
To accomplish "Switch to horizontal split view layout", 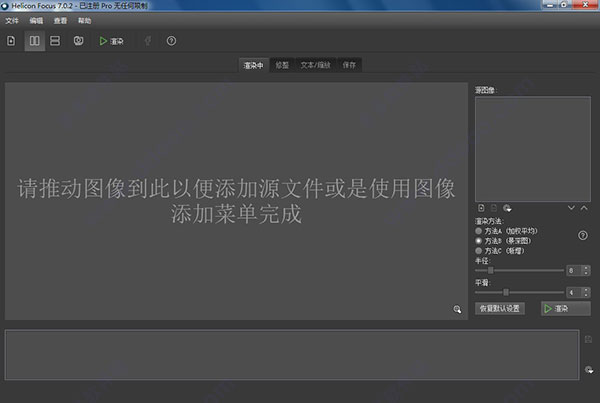I will pos(56,41).
